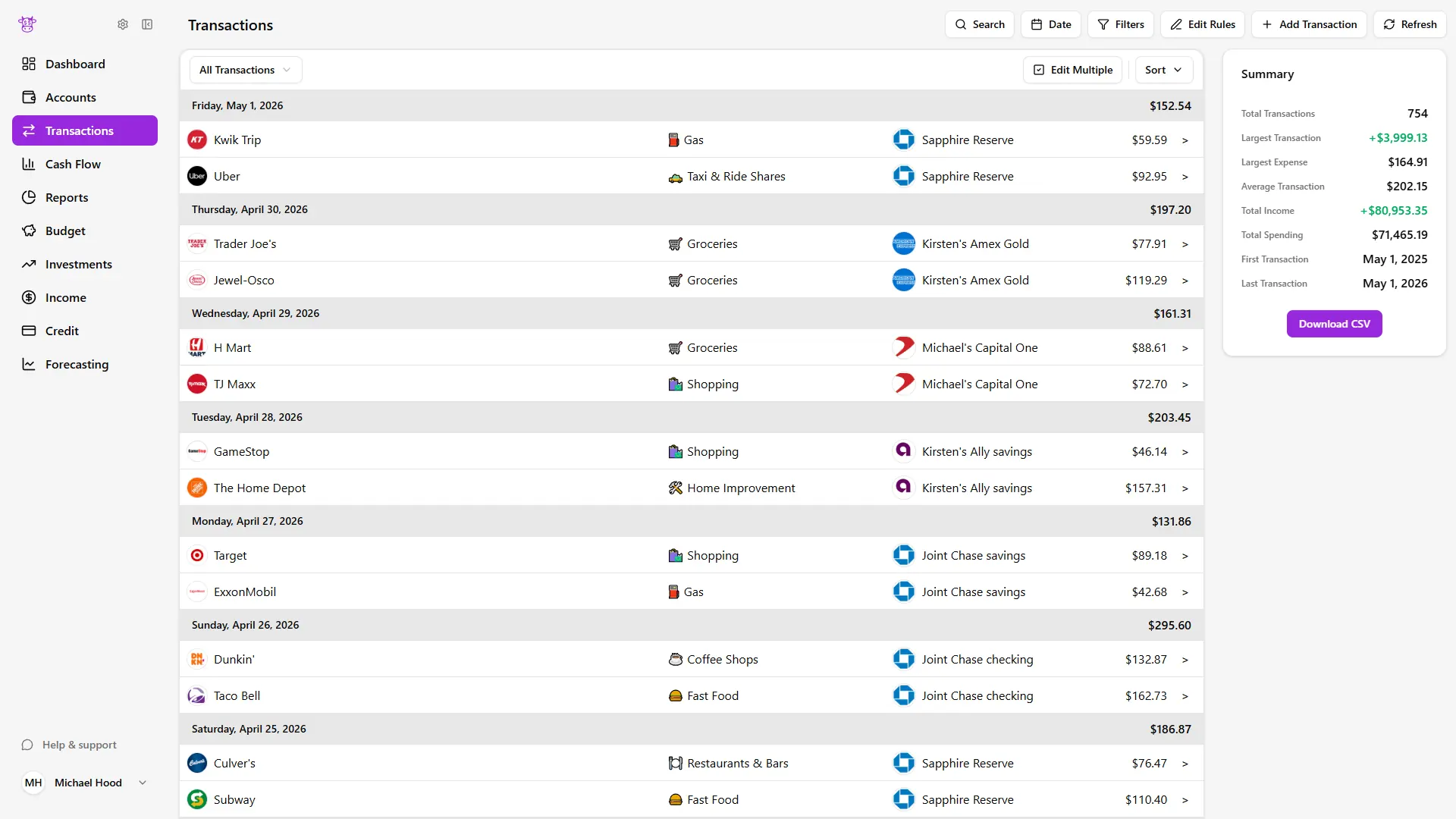The width and height of the screenshot is (1456, 819).
Task: Click the Thursday, April 30, 2026 date header
Action: click(249, 209)
